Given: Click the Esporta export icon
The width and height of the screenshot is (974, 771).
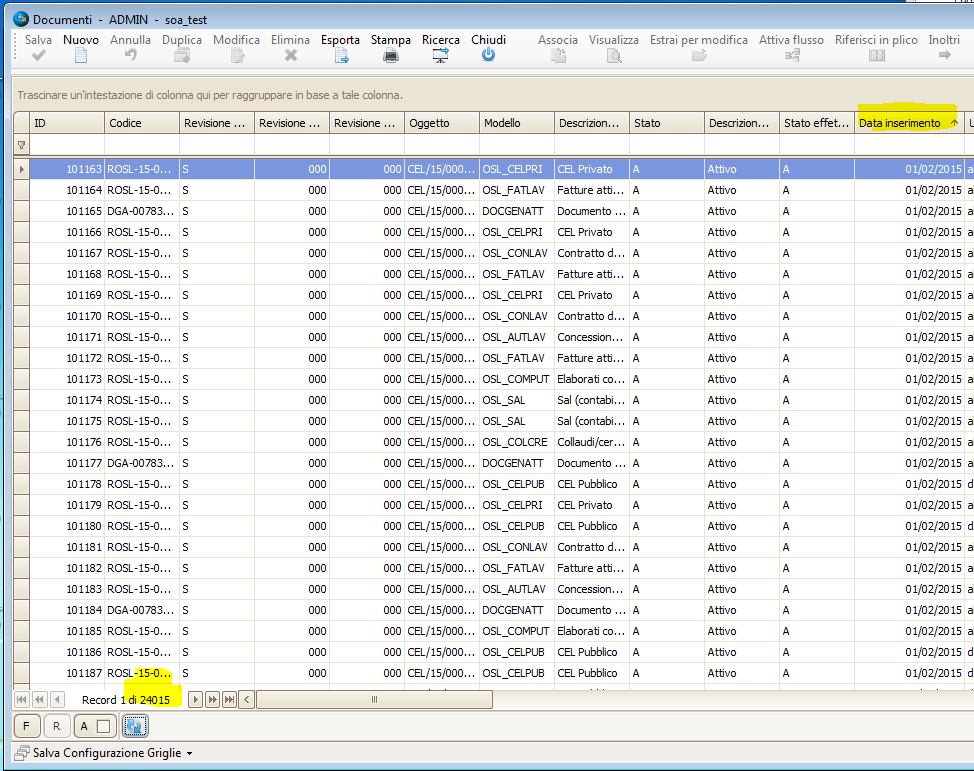Looking at the screenshot, I should [340, 56].
